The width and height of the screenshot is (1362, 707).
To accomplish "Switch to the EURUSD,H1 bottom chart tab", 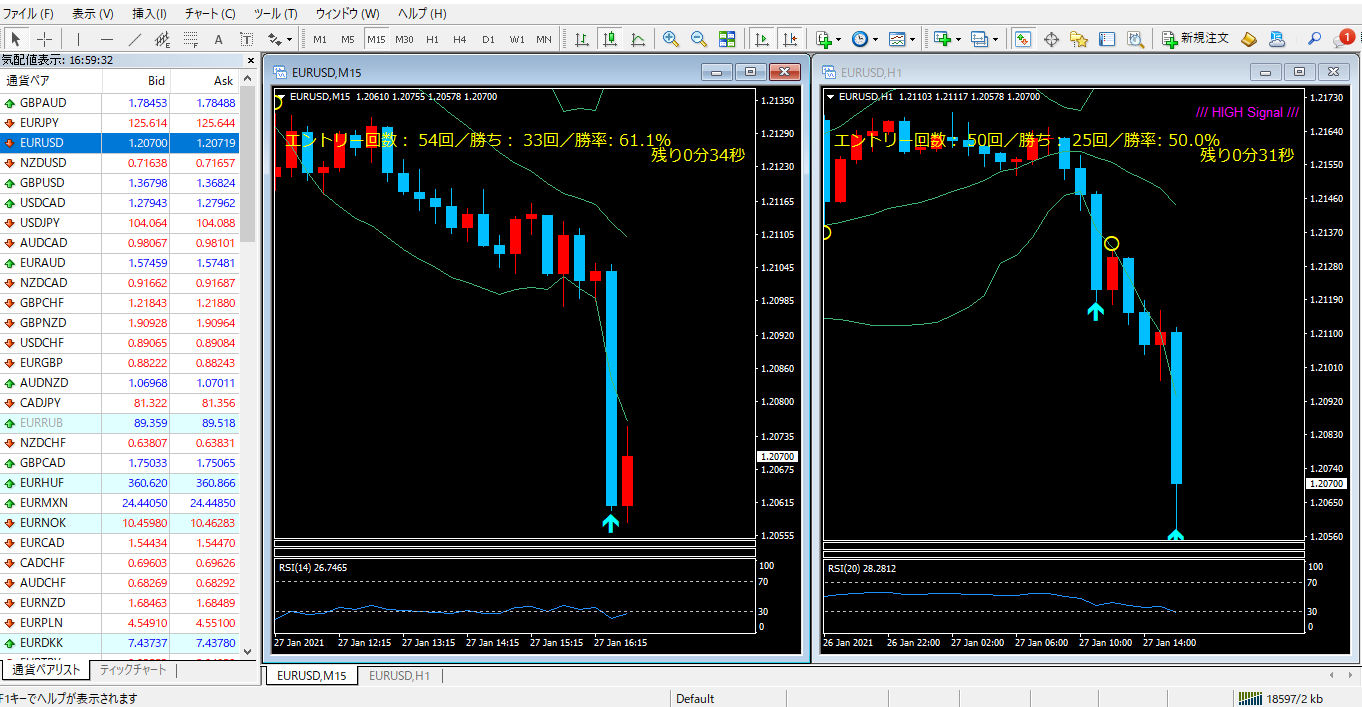I will point(399,676).
